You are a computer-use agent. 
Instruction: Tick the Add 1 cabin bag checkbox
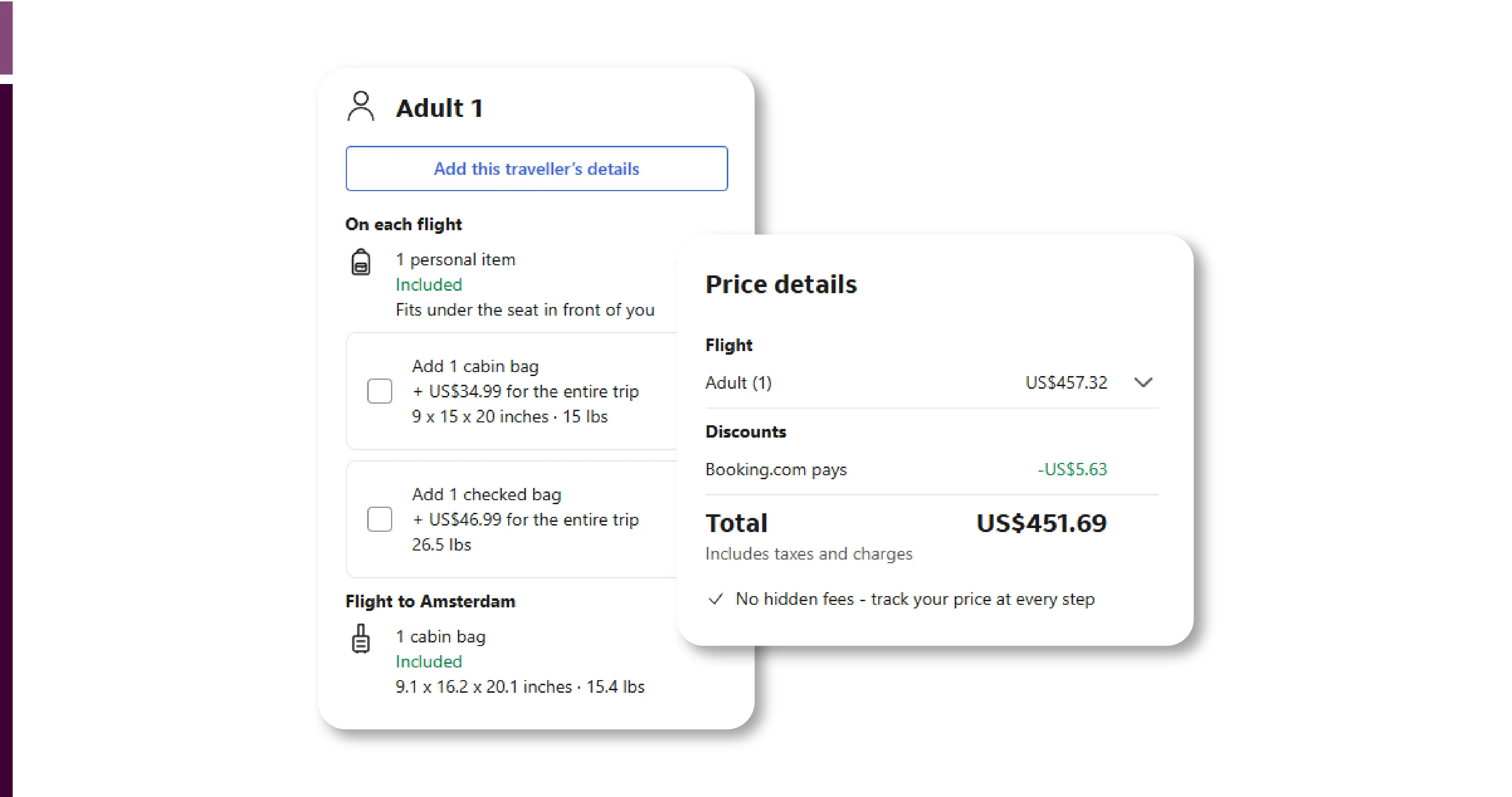(x=380, y=391)
